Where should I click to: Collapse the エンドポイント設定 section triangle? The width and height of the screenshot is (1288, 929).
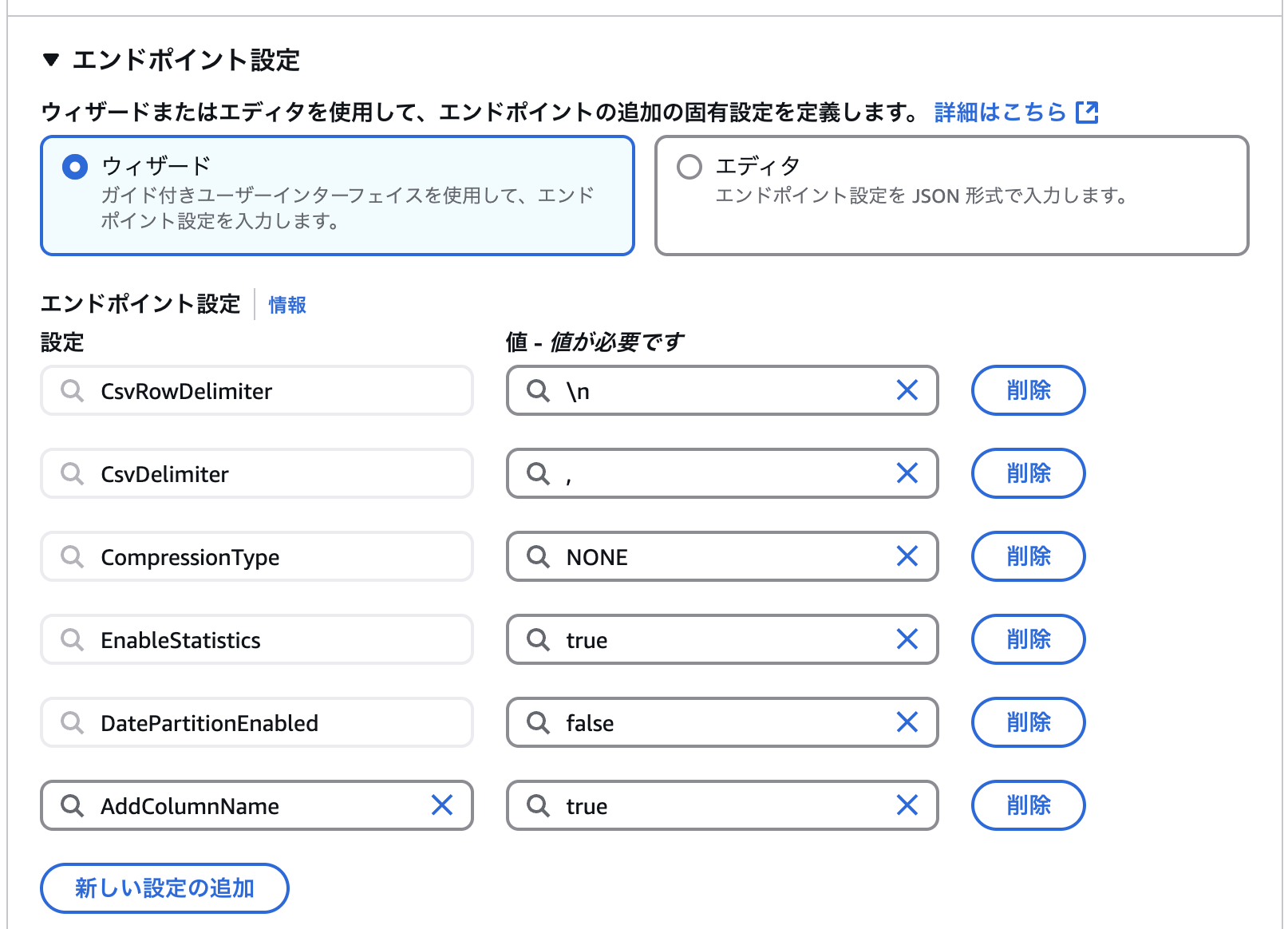pos(51,60)
